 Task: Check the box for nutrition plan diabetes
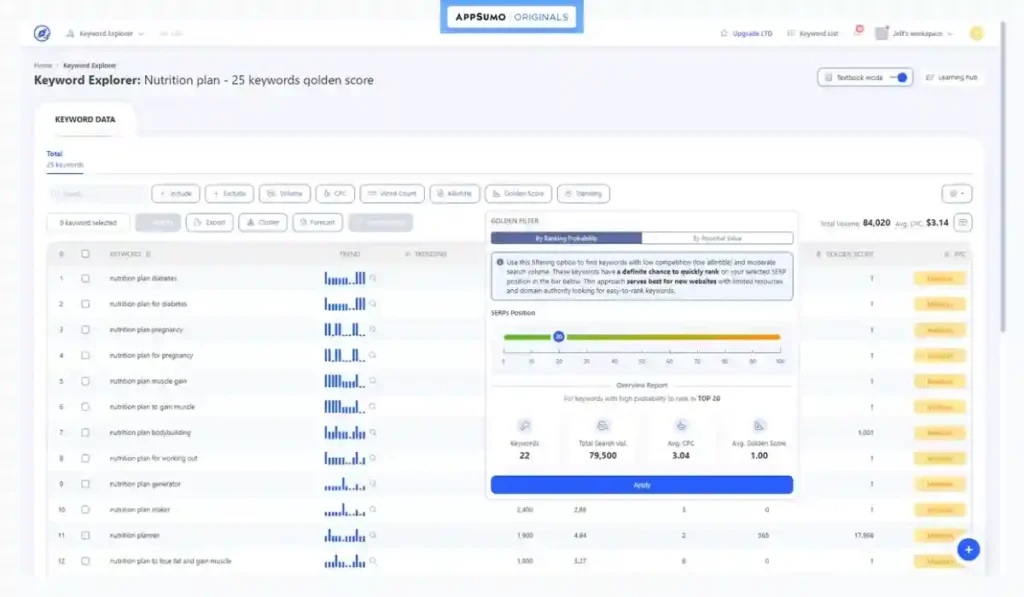point(85,278)
